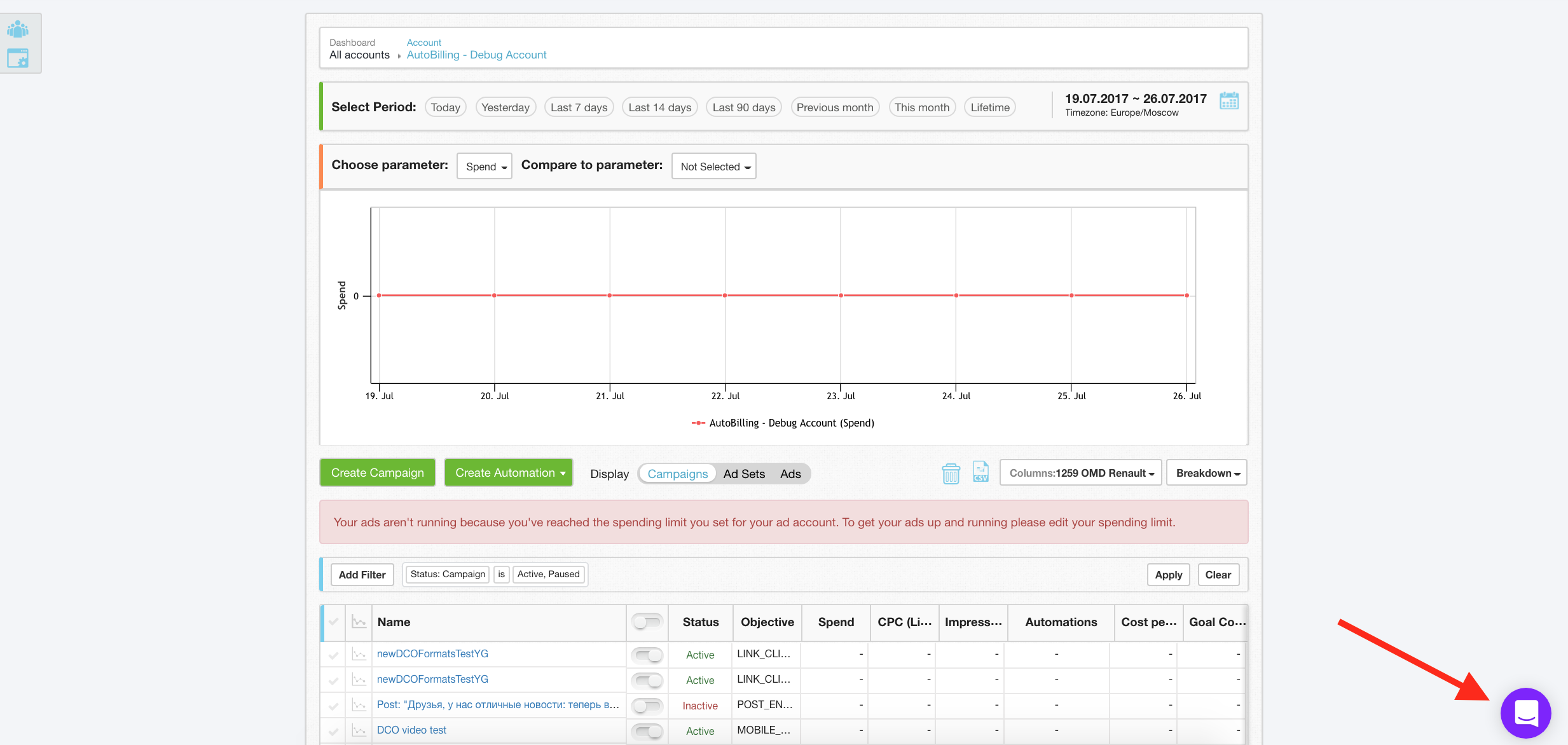Toggle AutoBilling - Debug Account (Spend) legend

pos(783,423)
